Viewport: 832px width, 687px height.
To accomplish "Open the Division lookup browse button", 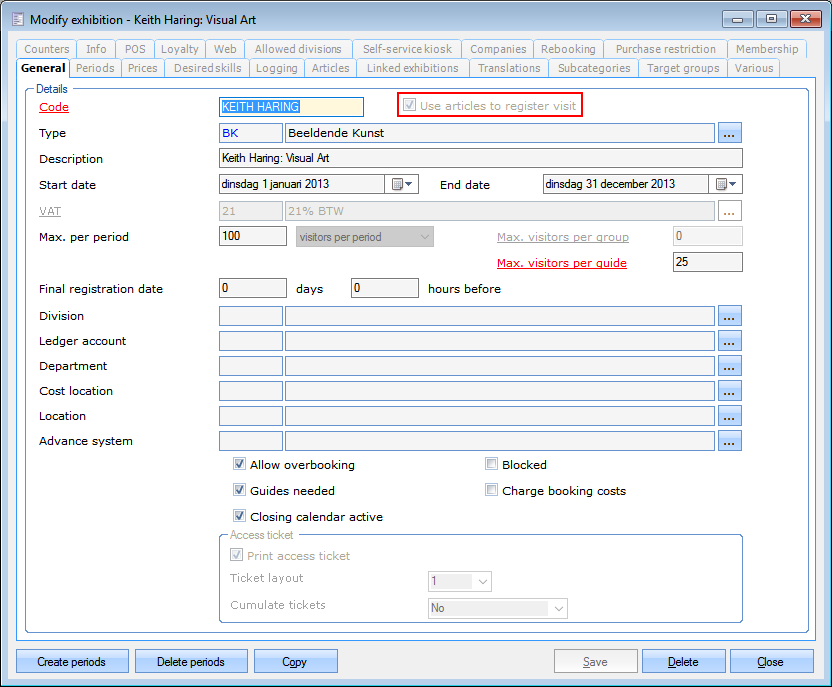I will point(729,316).
